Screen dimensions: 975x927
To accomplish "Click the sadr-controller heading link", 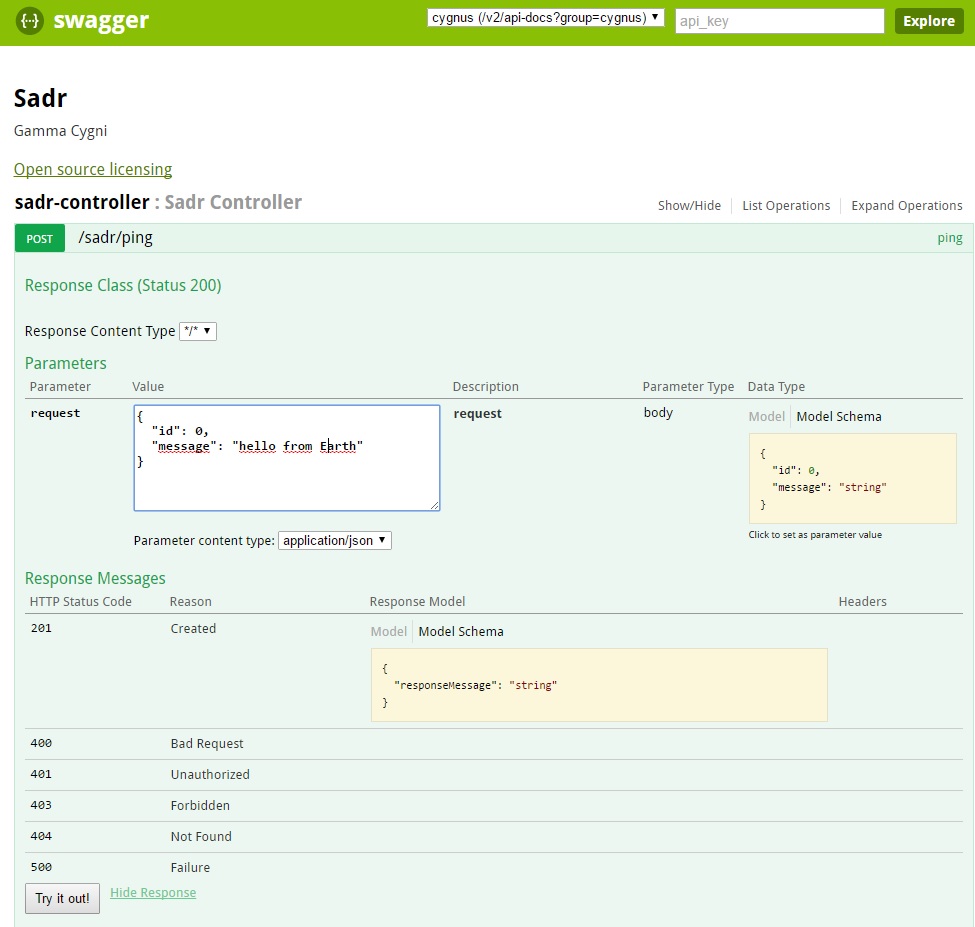I will (x=82, y=202).
